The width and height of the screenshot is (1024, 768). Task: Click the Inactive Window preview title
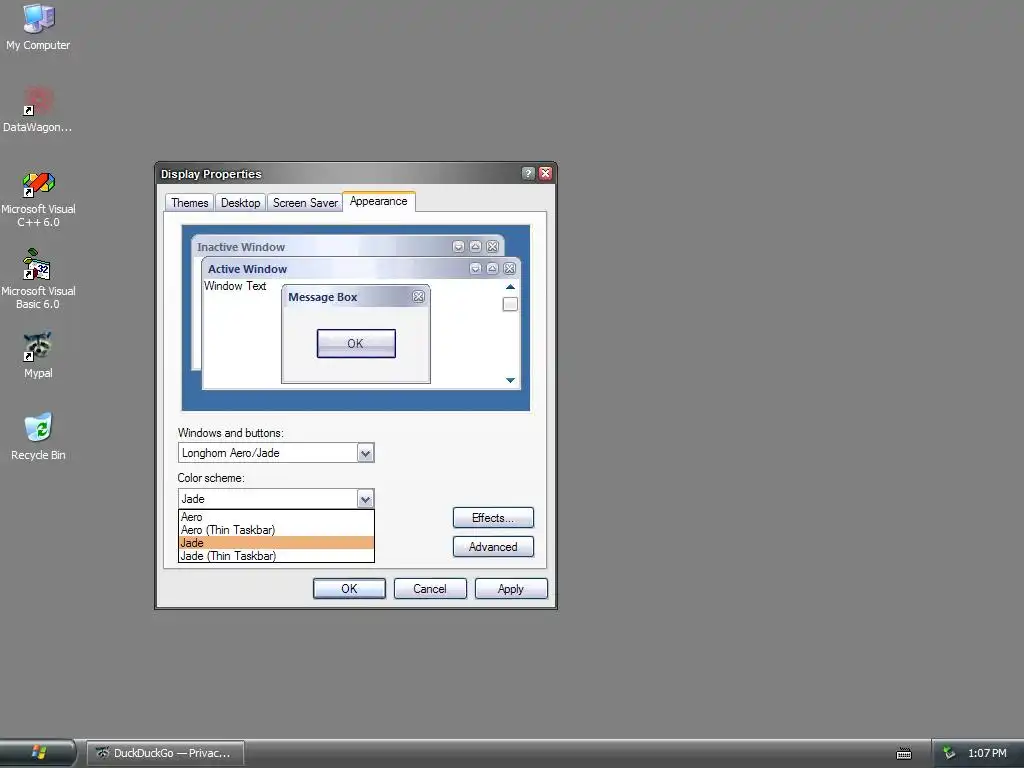[241, 247]
